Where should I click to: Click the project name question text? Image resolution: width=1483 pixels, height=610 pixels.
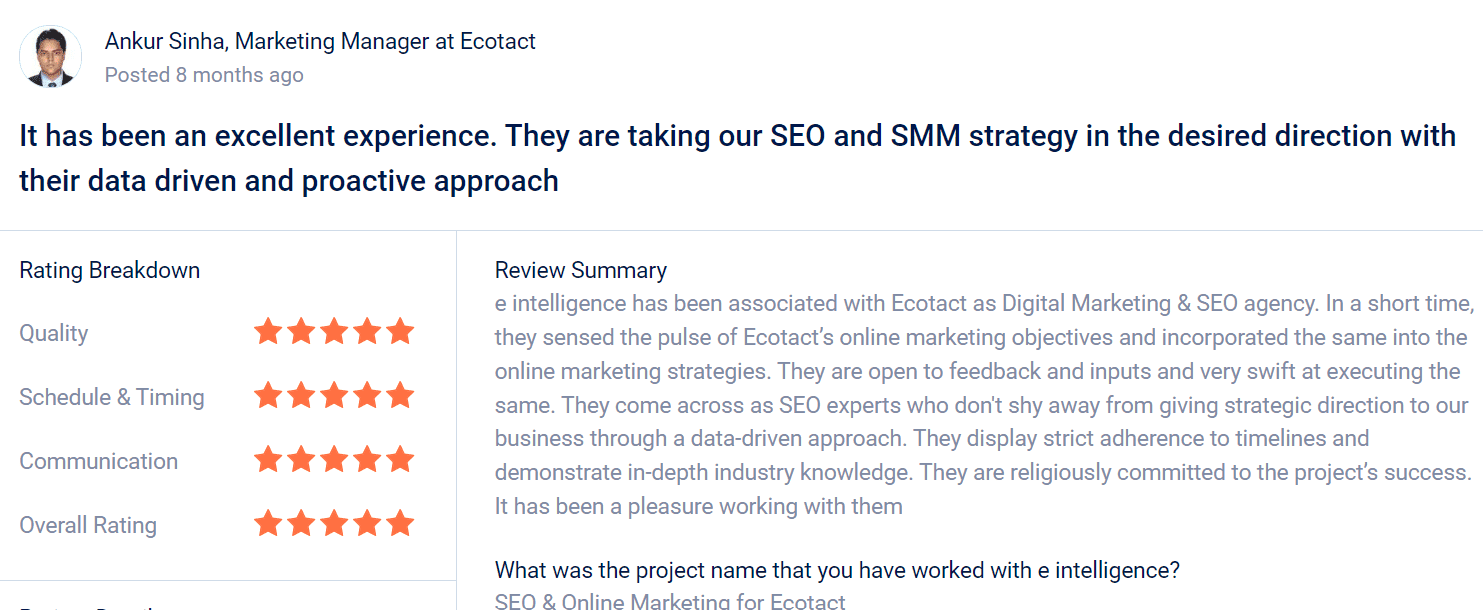pyautogui.click(x=838, y=571)
